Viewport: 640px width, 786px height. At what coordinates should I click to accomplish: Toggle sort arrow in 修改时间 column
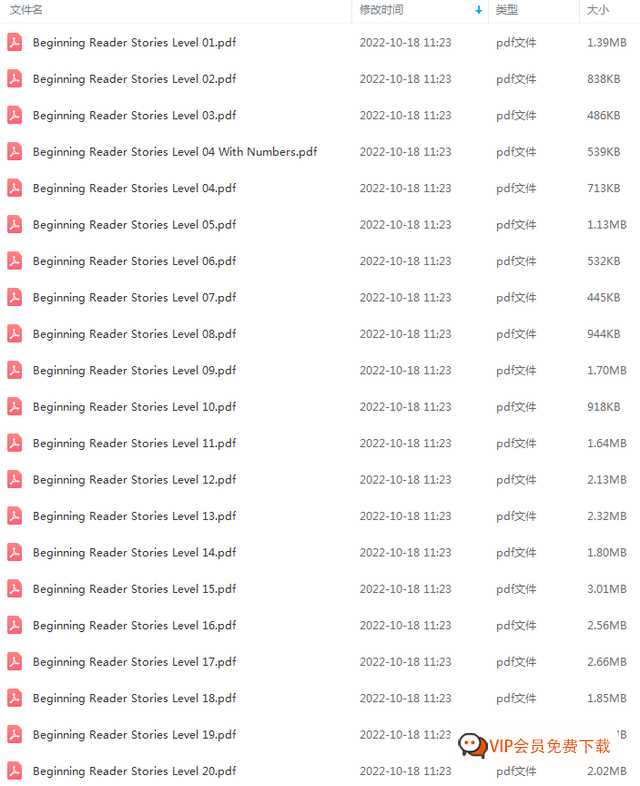click(x=479, y=10)
